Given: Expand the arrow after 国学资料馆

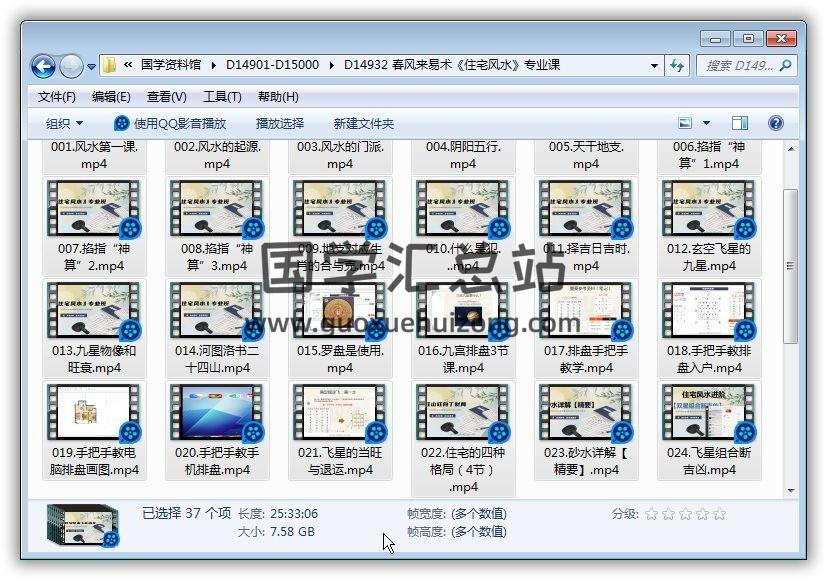Looking at the screenshot, I should [x=213, y=65].
